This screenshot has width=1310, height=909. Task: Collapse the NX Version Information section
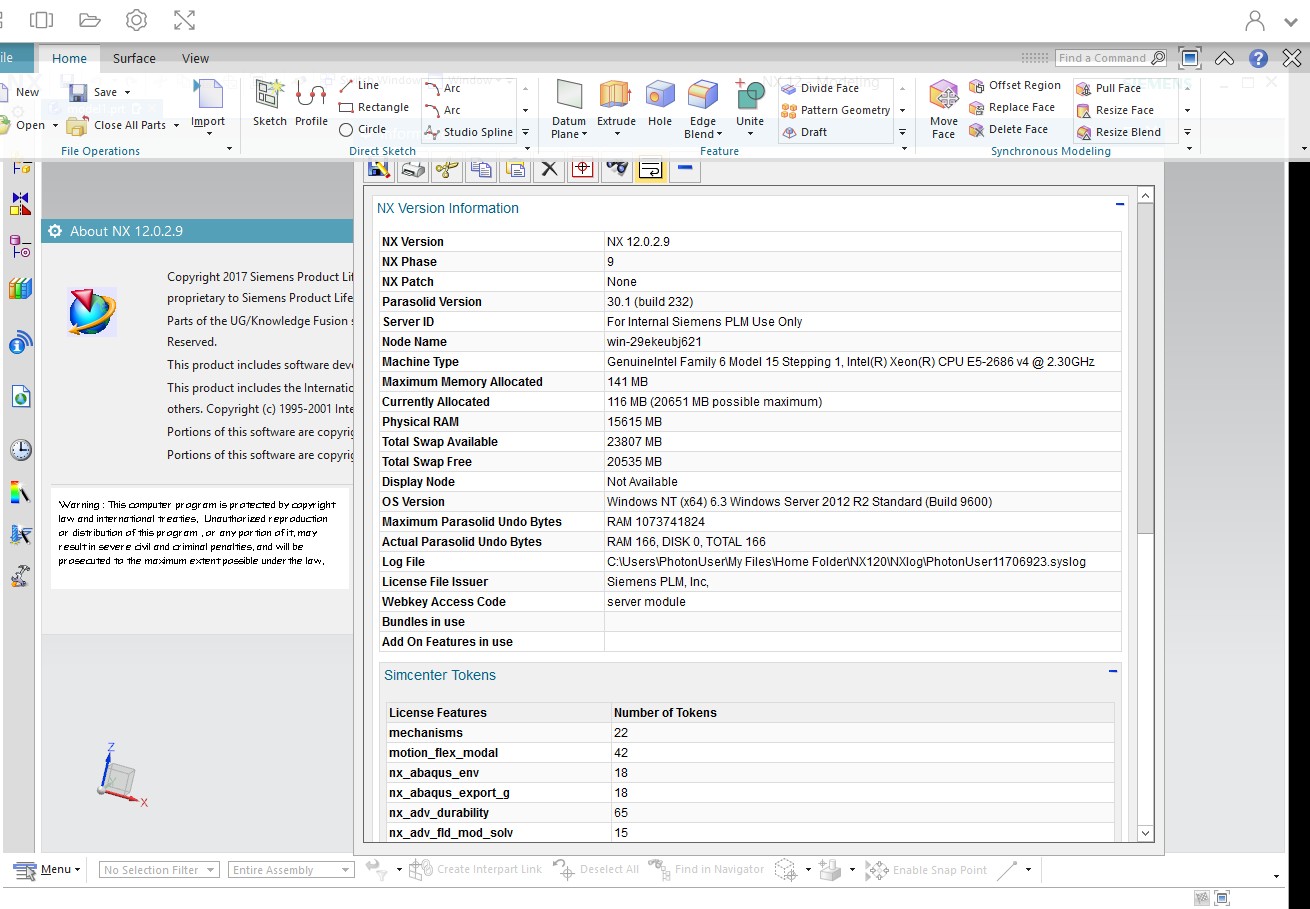coord(1120,205)
